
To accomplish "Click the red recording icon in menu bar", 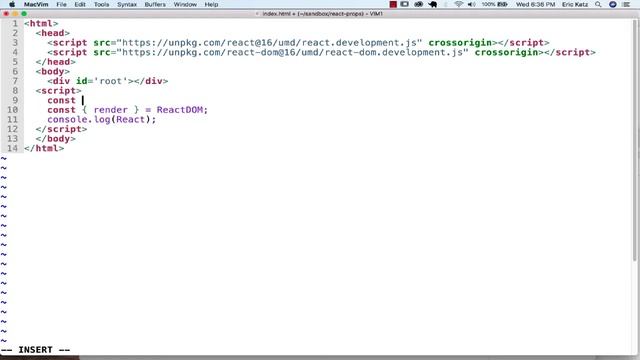I will point(393,4).
